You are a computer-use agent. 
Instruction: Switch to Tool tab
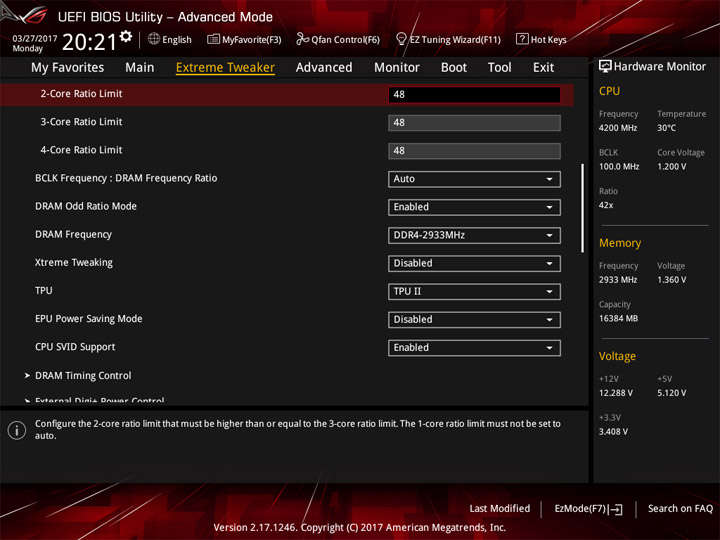500,68
